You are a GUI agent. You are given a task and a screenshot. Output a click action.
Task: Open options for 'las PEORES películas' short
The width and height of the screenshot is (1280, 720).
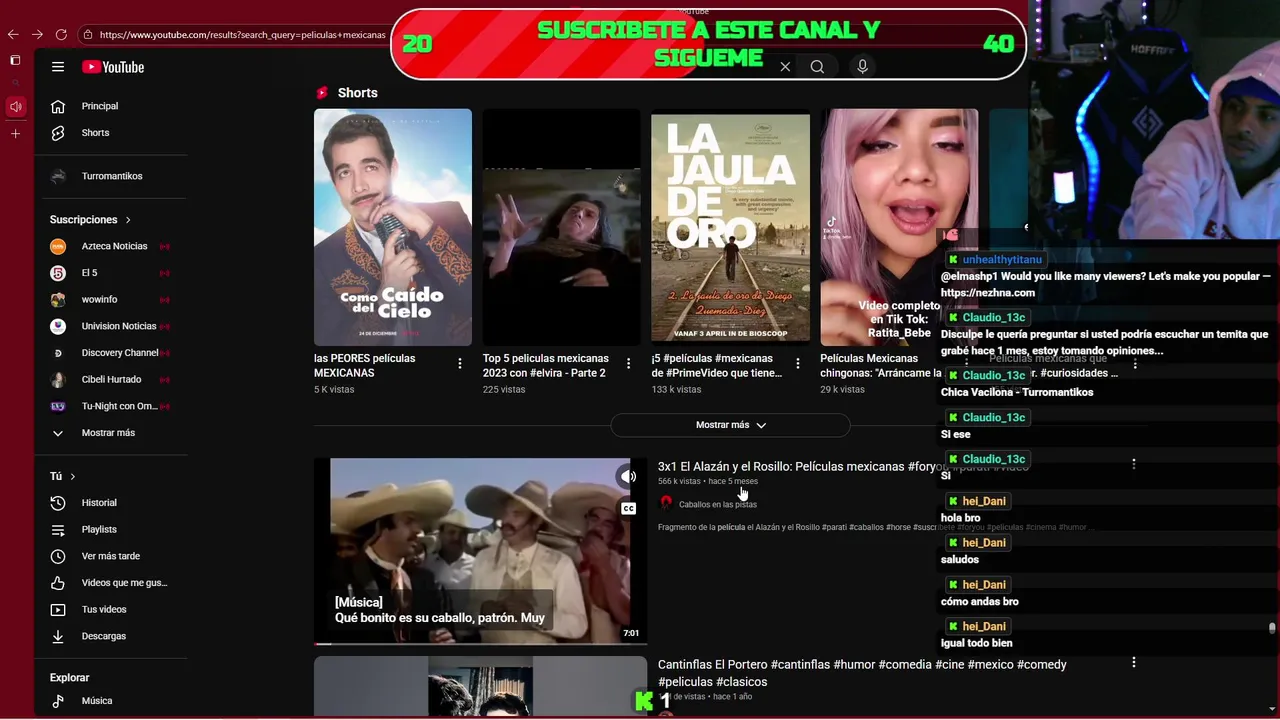[x=460, y=363]
